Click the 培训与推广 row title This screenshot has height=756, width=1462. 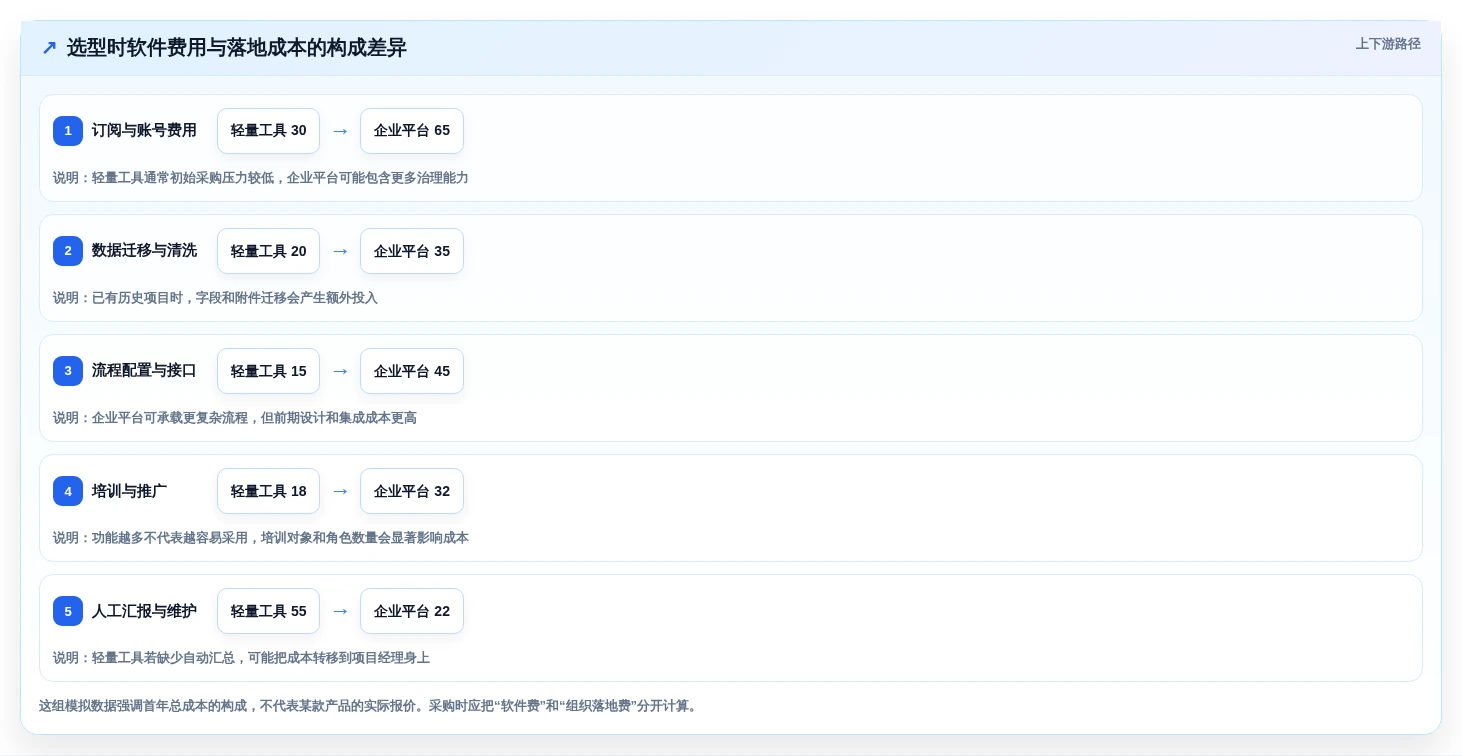coord(129,491)
